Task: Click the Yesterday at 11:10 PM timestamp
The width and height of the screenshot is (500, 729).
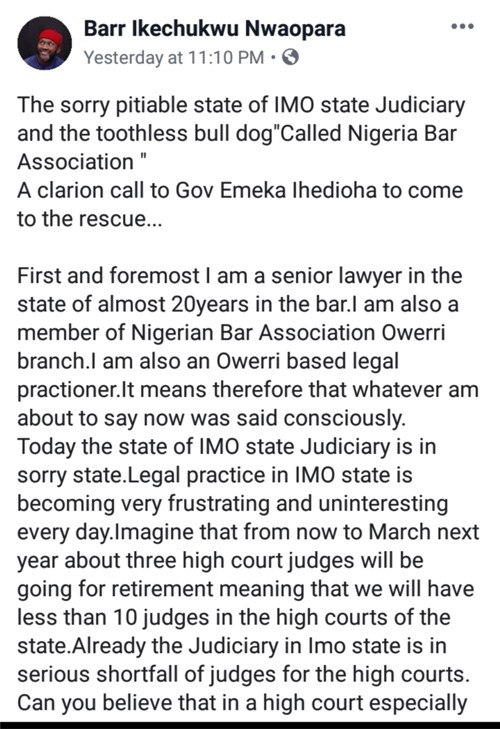Action: coord(174,58)
